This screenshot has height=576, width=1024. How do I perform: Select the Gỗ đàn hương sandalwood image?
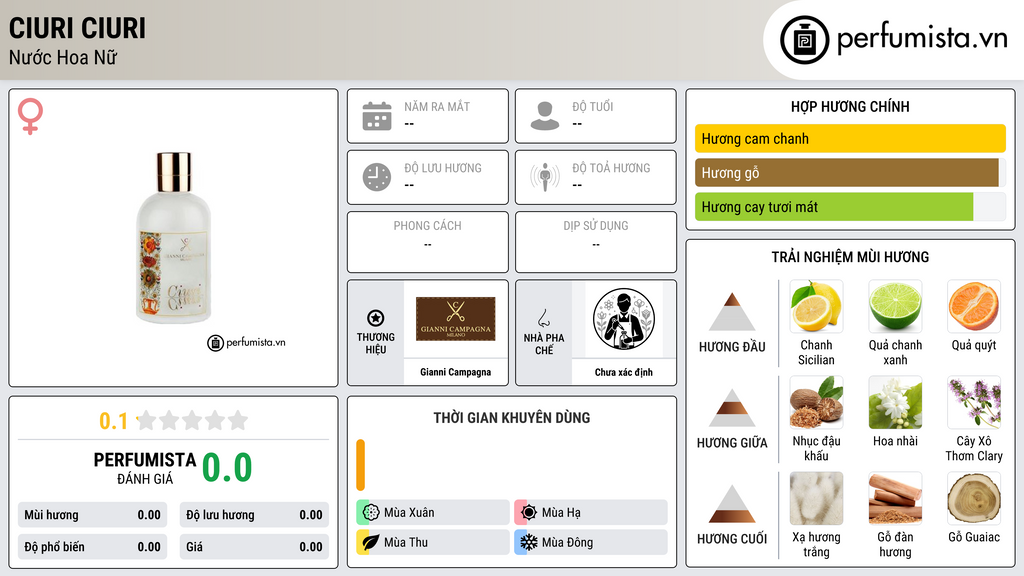[895, 498]
